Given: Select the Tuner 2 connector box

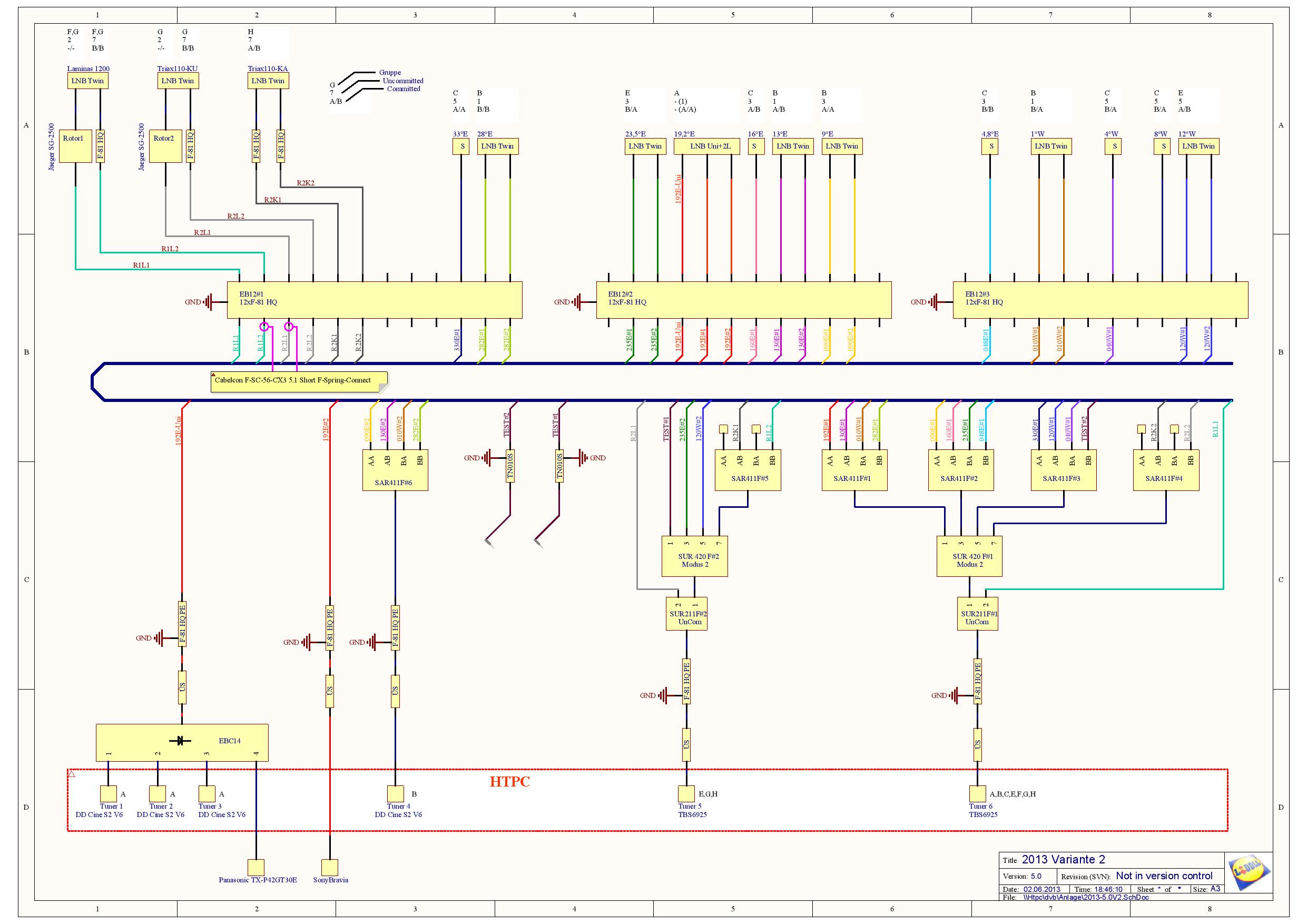Looking at the screenshot, I should click(x=158, y=794).
